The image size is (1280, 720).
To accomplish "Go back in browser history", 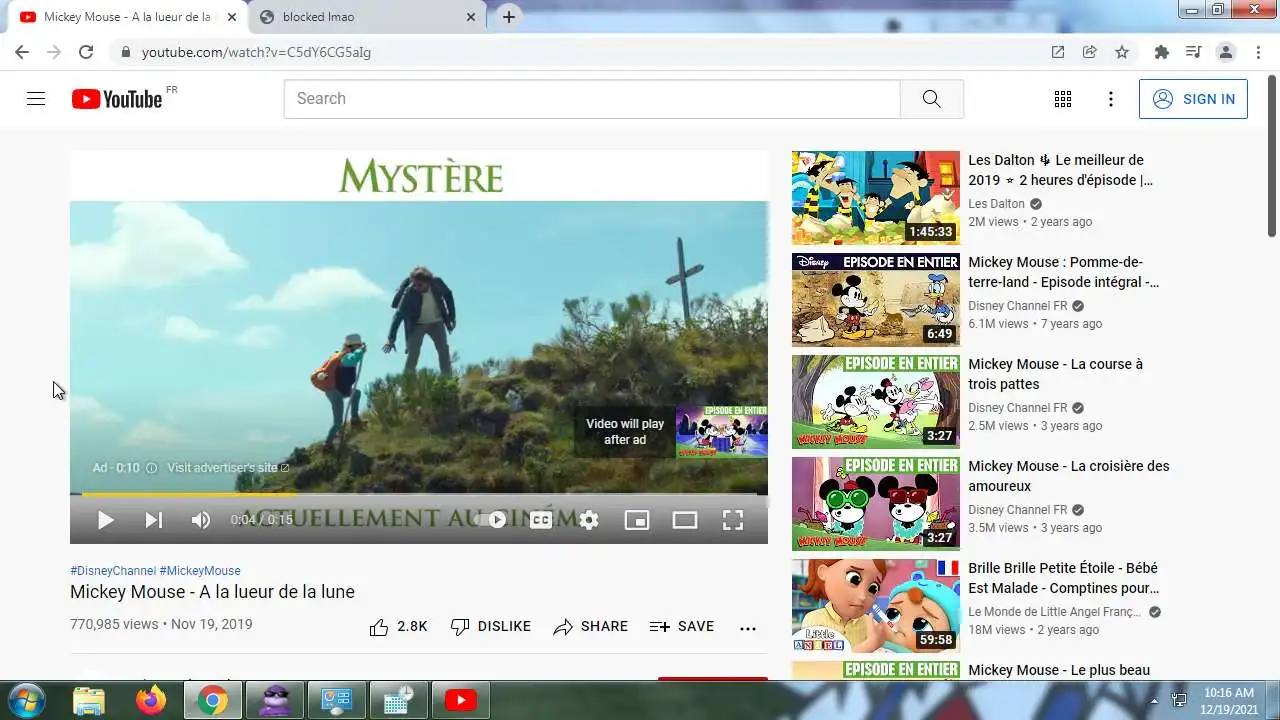I will point(22,52).
